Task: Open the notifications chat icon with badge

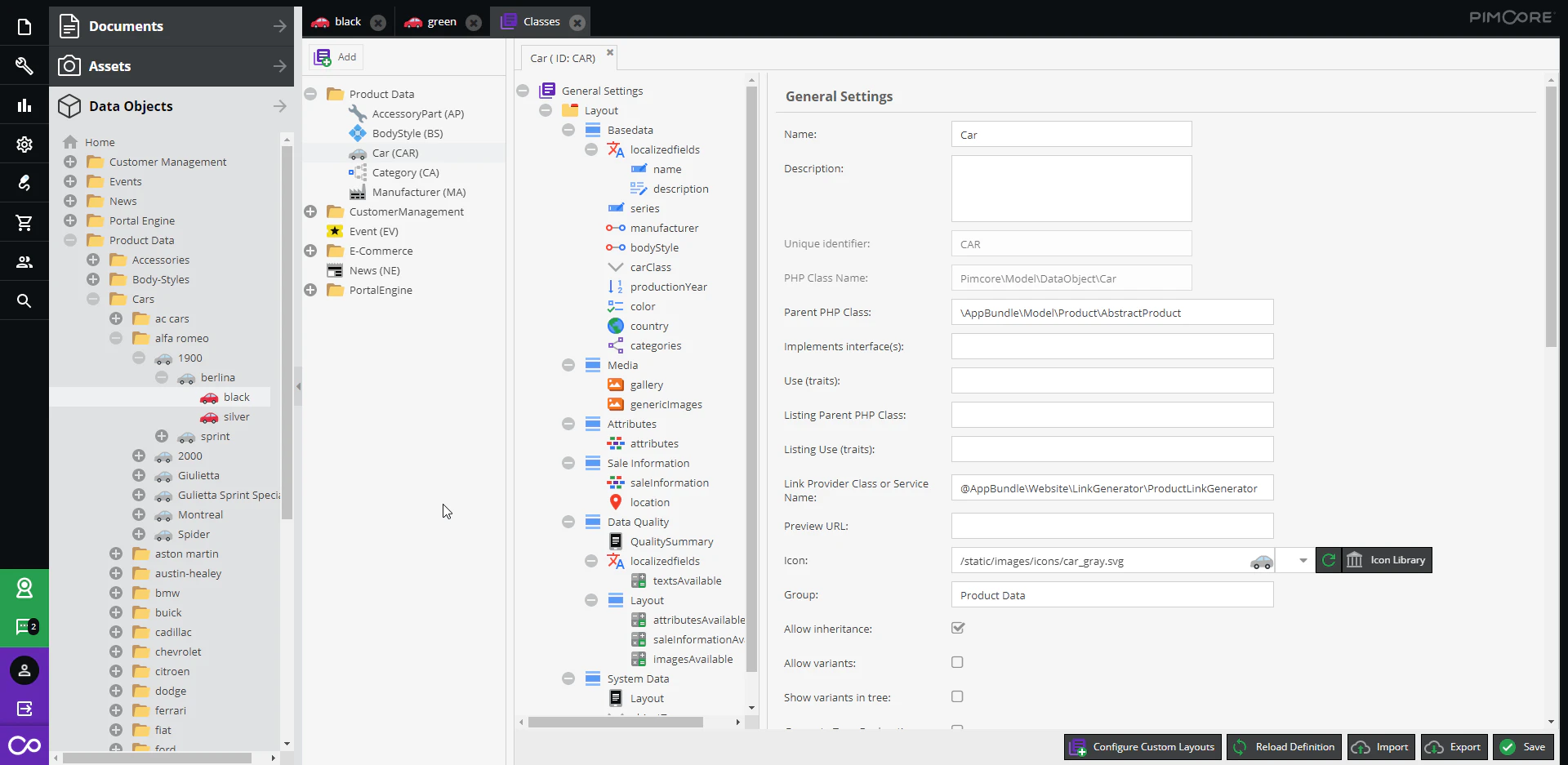Action: [x=24, y=627]
